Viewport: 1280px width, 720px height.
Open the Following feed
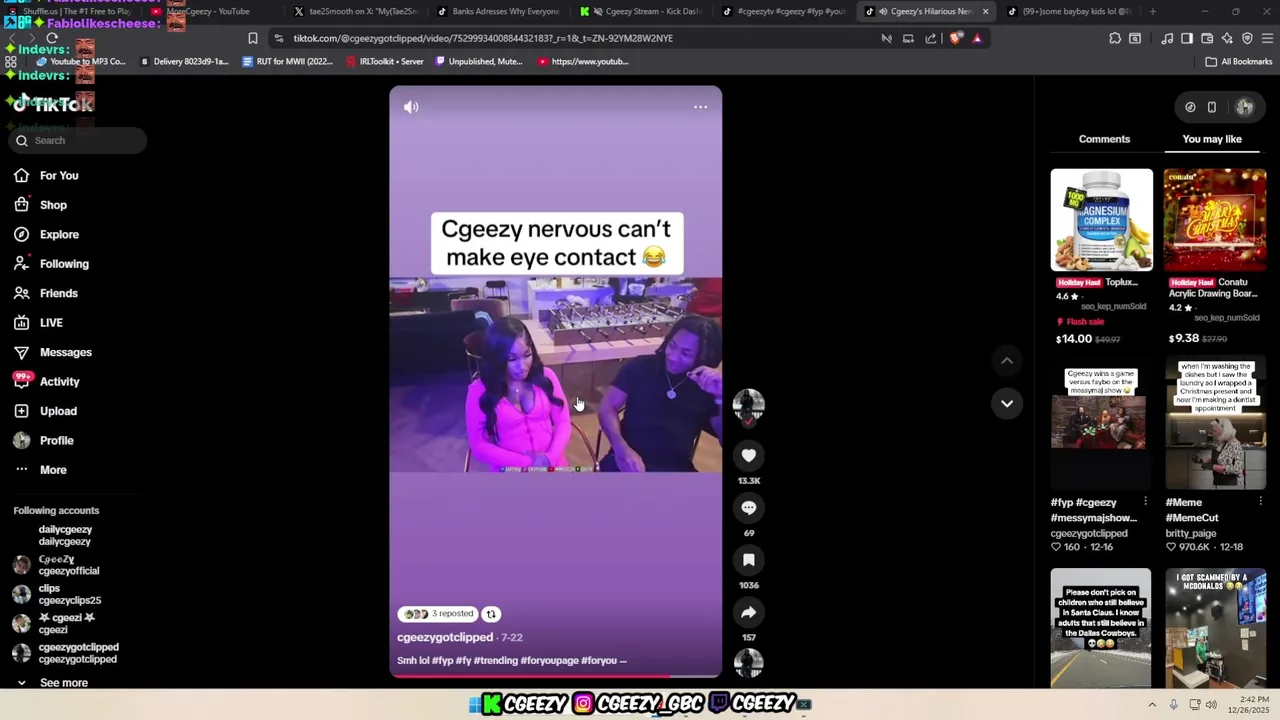(51, 264)
